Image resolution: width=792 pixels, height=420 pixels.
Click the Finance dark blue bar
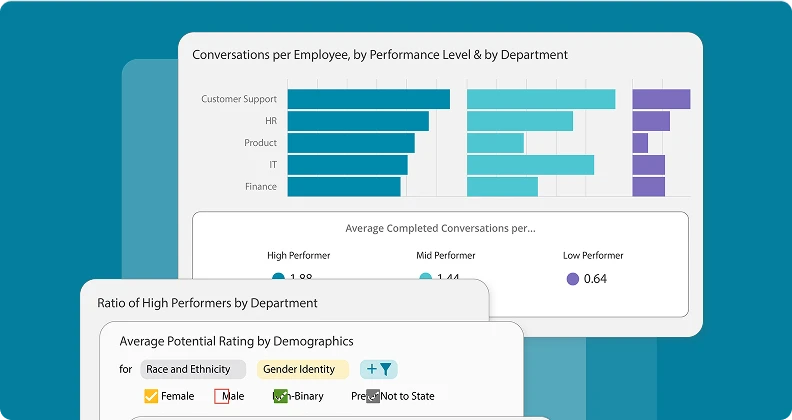pos(344,187)
